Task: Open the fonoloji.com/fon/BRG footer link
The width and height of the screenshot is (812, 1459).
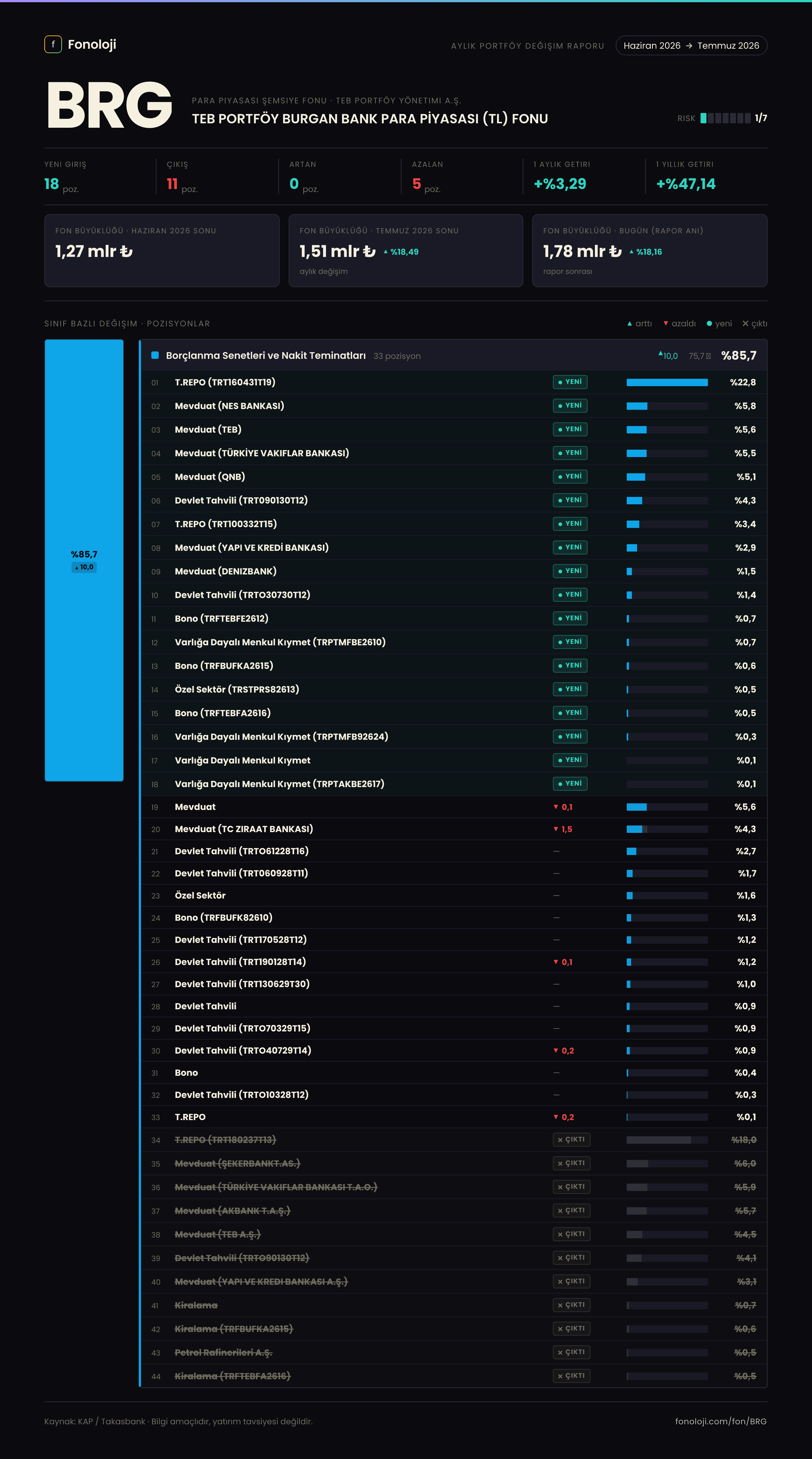Action: pos(721,1422)
